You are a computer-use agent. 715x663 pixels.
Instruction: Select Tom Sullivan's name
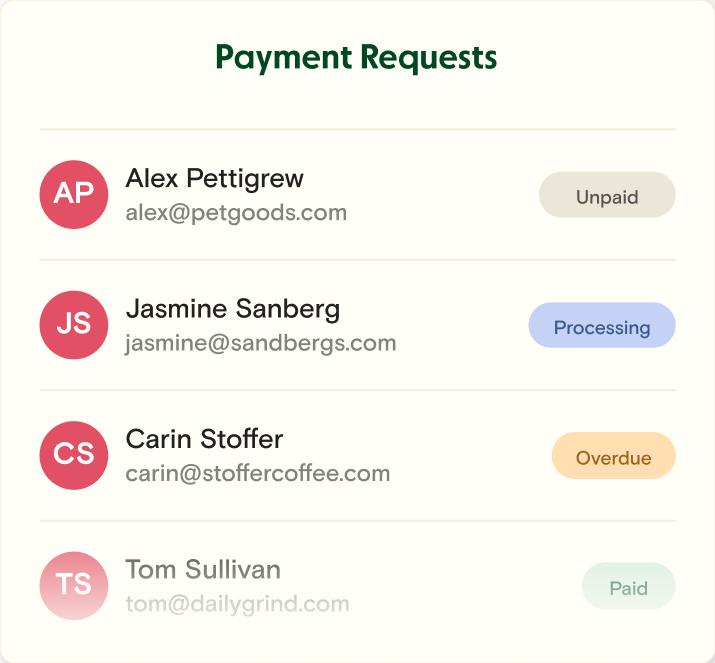pyautogui.click(x=203, y=570)
